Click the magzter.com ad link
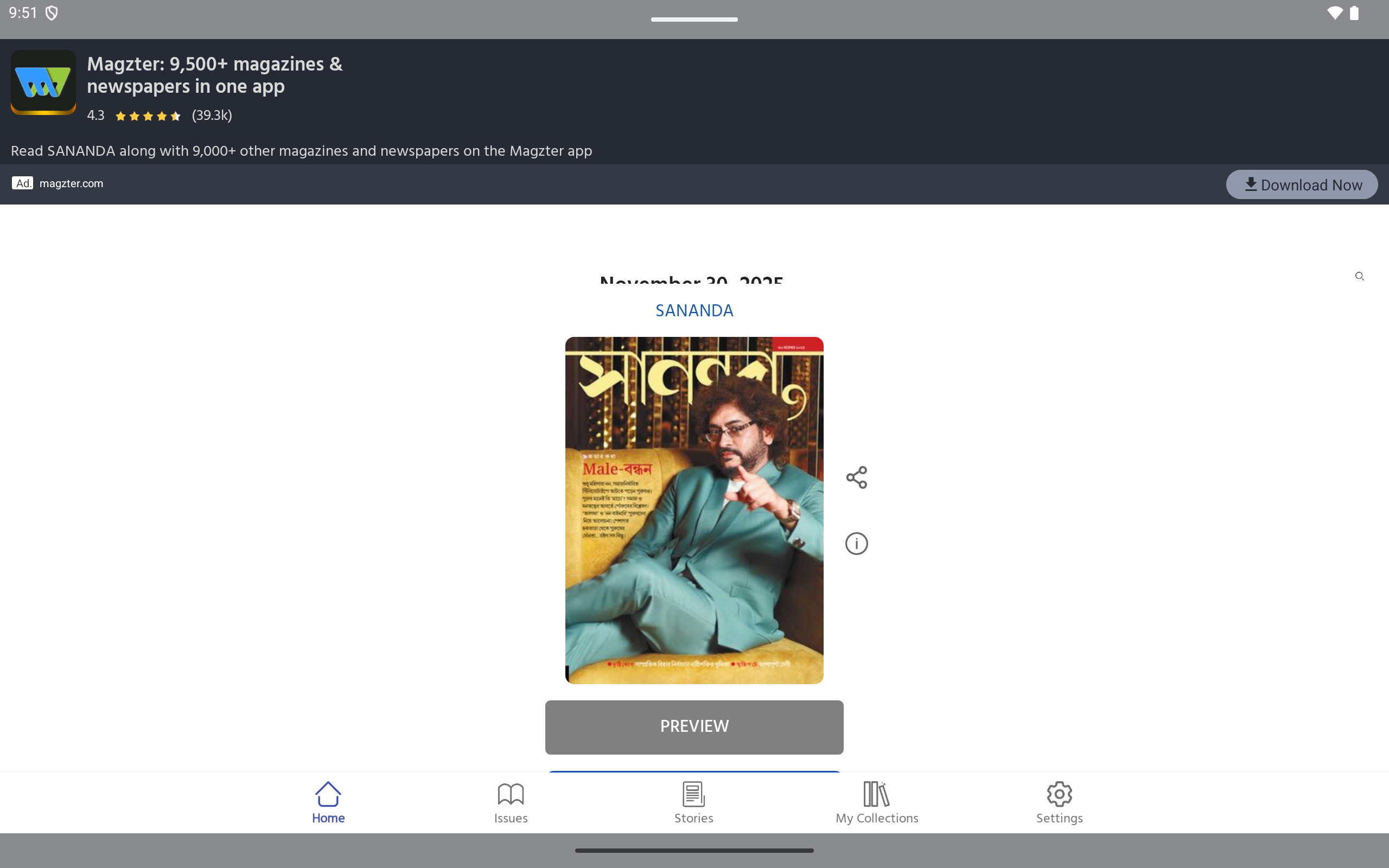This screenshot has width=1389, height=868. click(x=71, y=184)
